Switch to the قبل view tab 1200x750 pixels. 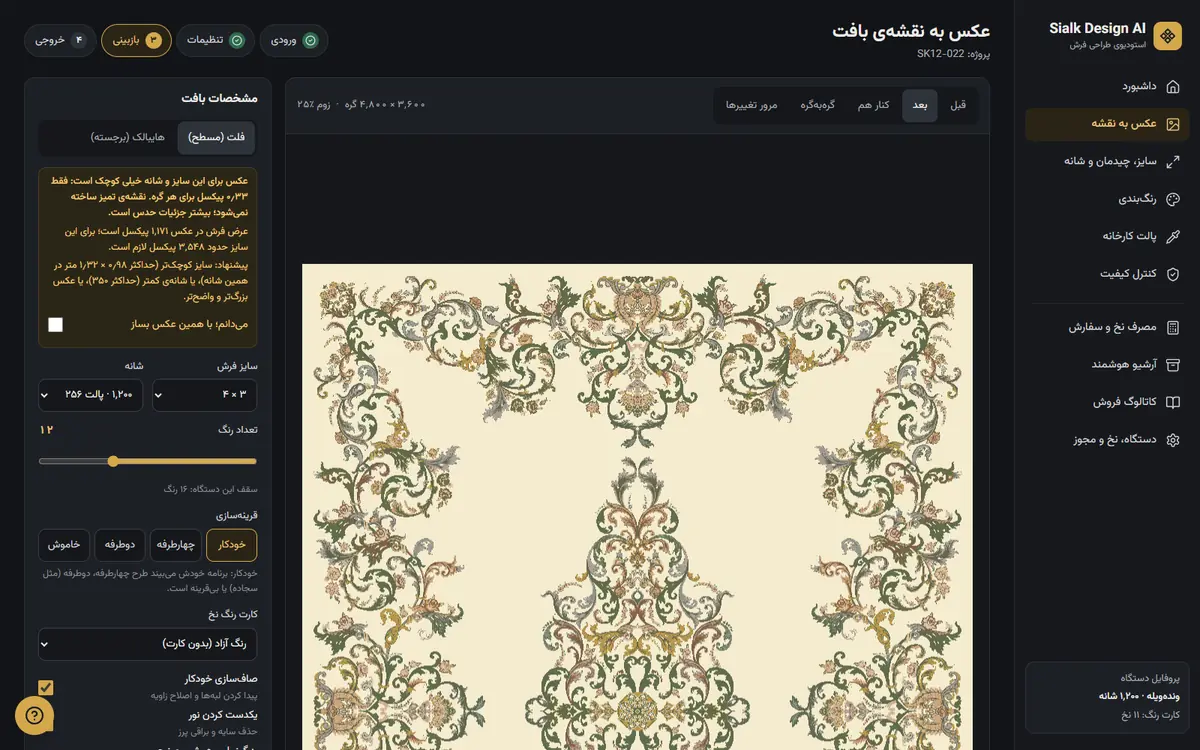click(958, 105)
